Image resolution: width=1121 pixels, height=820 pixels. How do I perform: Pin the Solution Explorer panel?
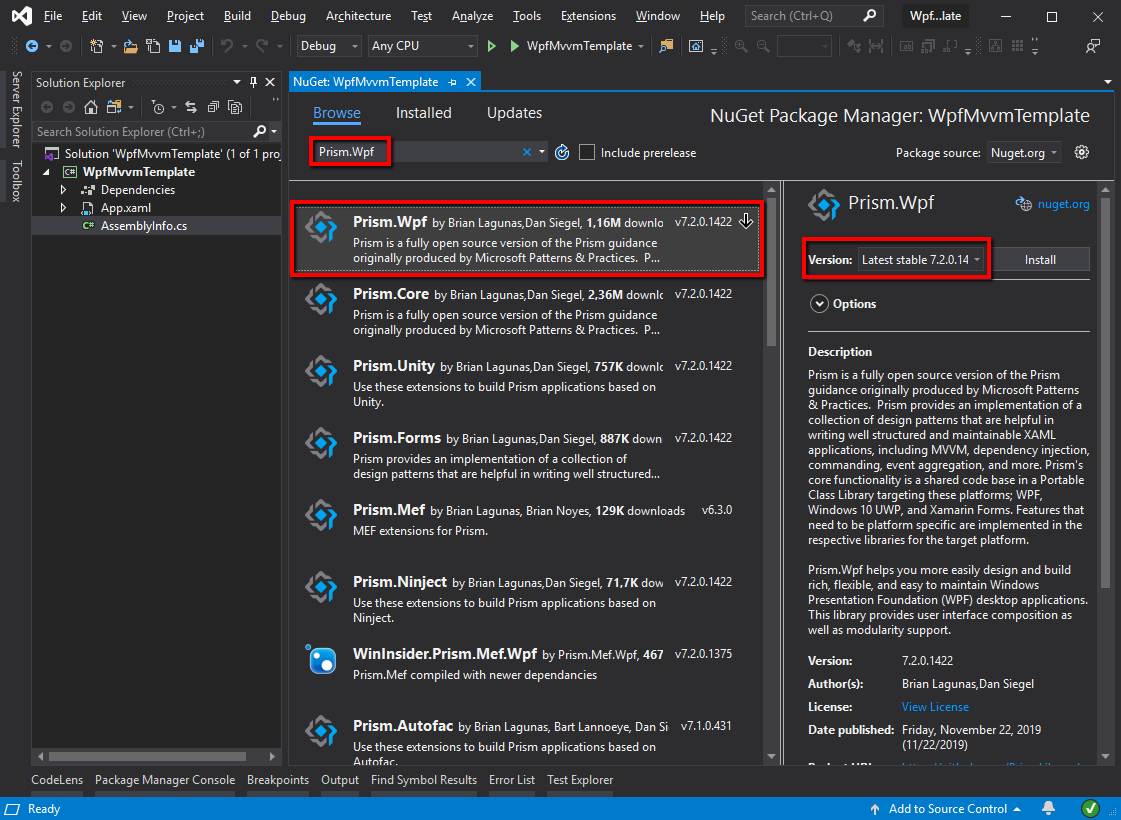tap(253, 82)
